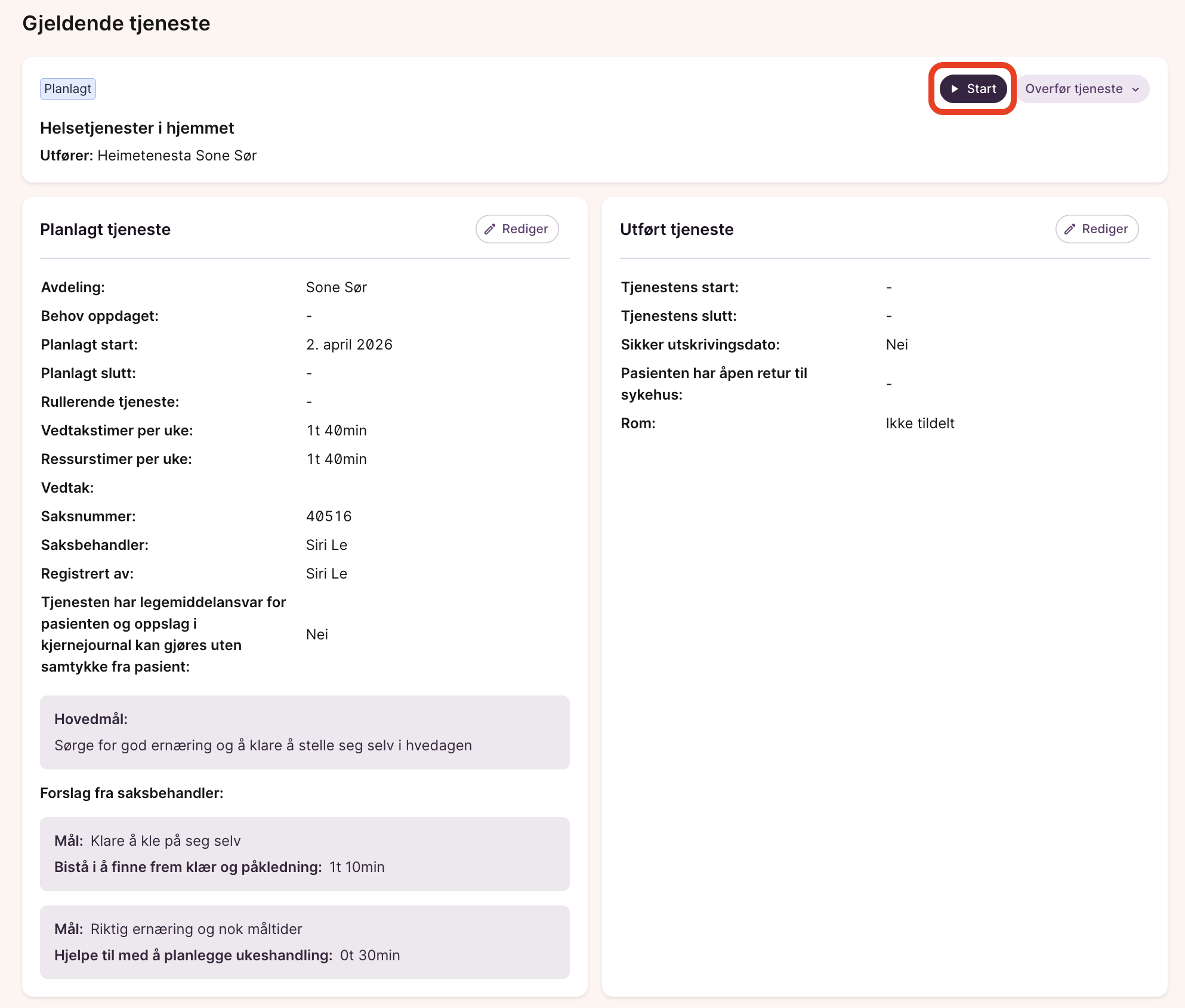Click the Gjeldende tjeneste page heading
This screenshot has width=1185, height=1008.
[x=116, y=23]
